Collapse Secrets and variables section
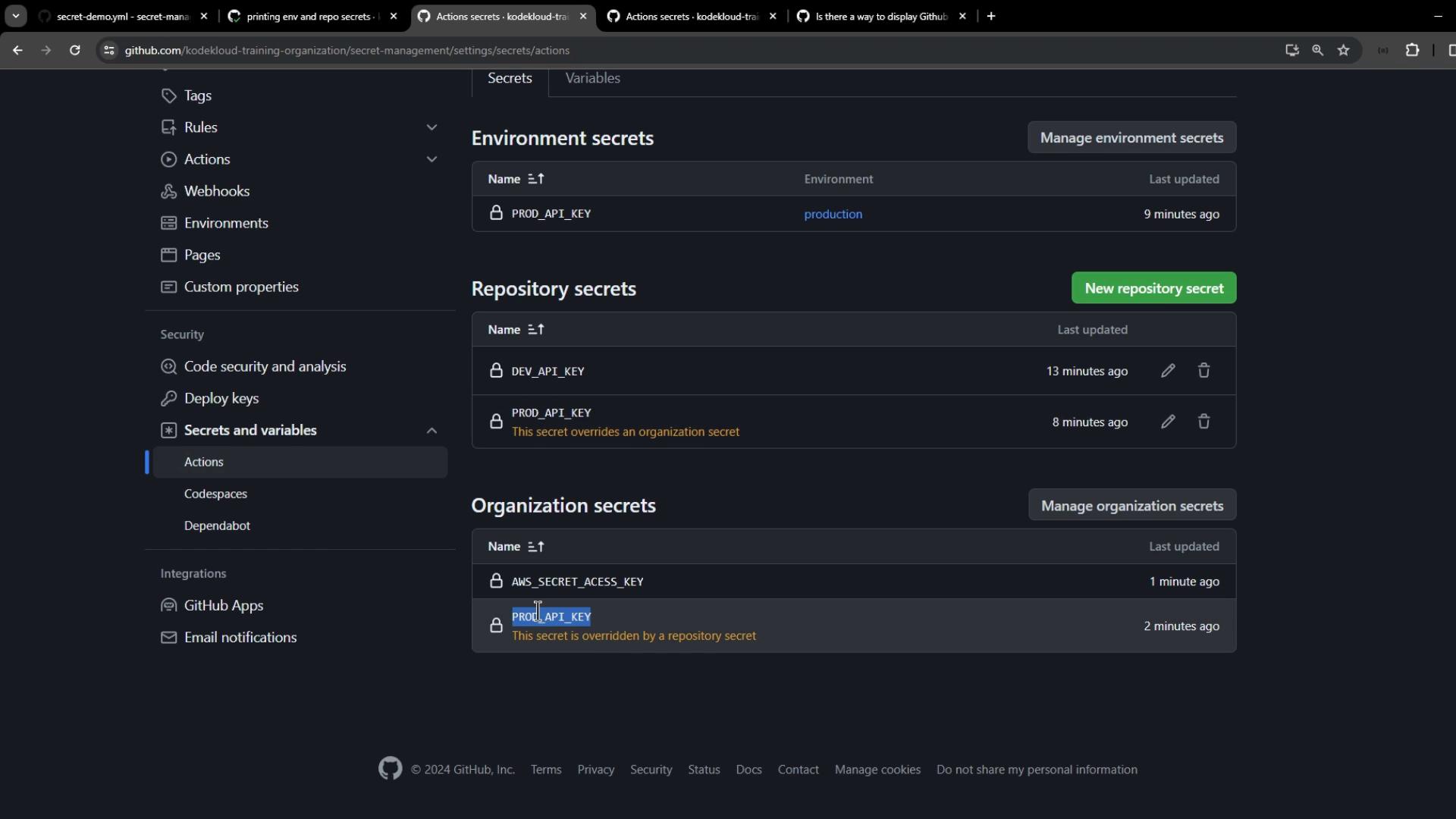1456x819 pixels. point(431,431)
